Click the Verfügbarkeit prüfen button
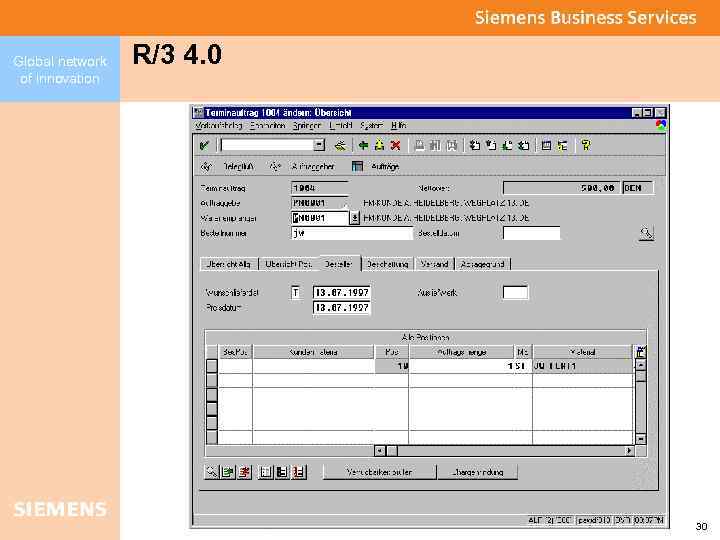Screen dimensions: 720x540 pos(379,472)
